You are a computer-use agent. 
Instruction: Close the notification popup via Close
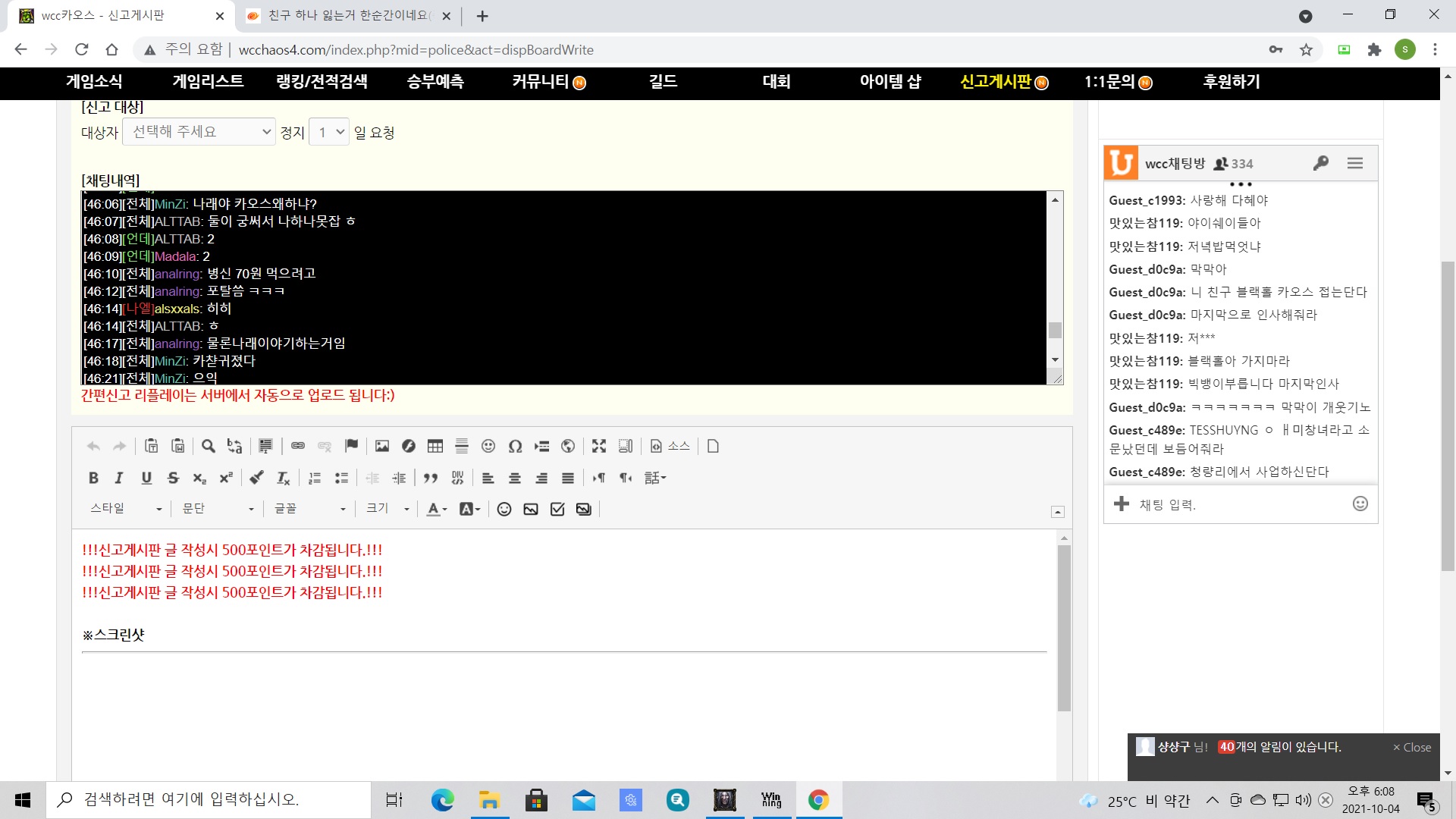click(x=1412, y=747)
